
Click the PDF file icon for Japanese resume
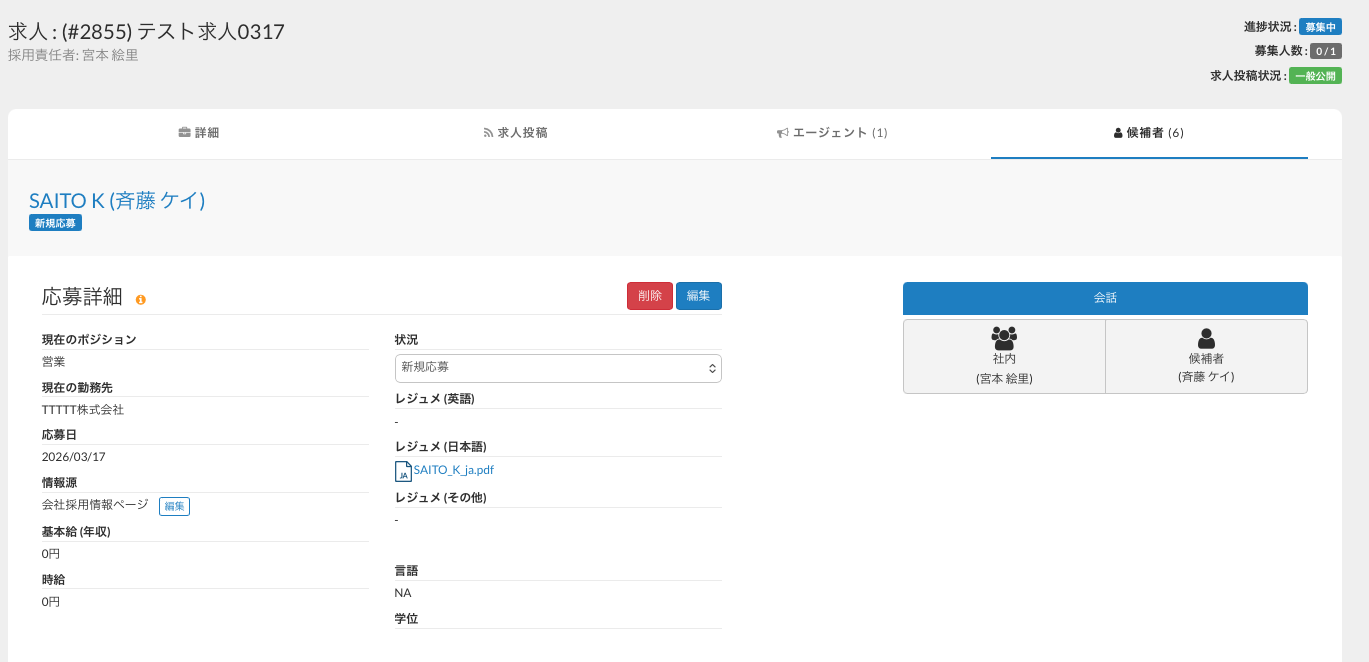[403, 471]
